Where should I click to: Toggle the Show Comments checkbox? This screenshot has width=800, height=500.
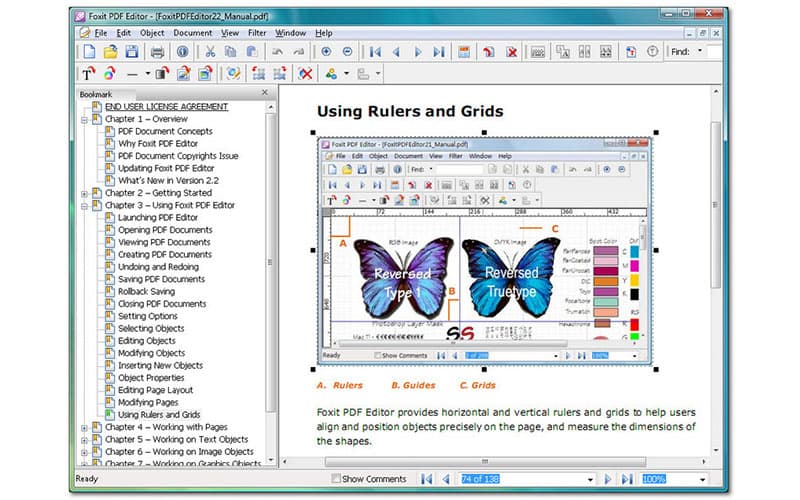tap(336, 479)
